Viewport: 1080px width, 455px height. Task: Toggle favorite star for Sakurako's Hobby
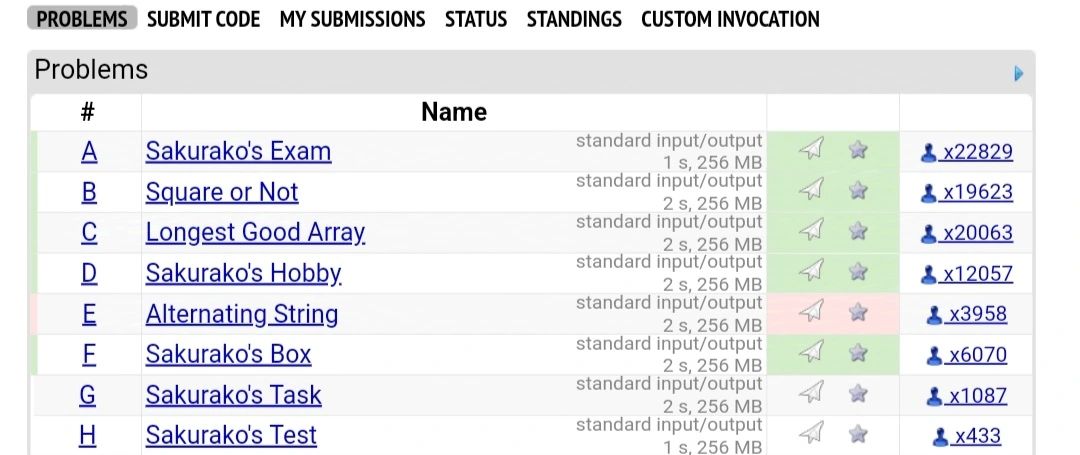(x=858, y=271)
